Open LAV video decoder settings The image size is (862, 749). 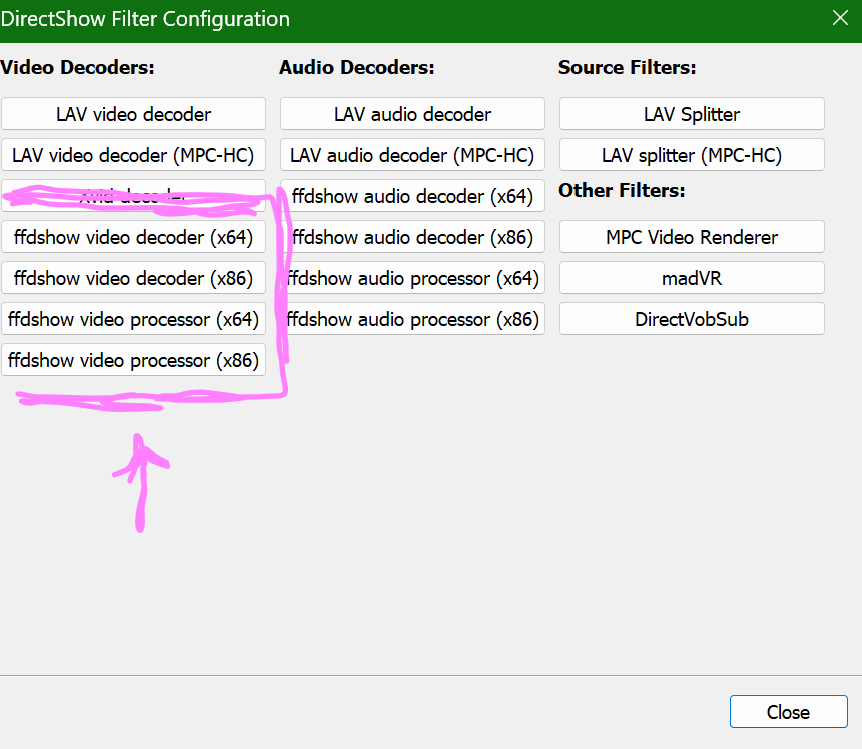[x=133, y=114]
